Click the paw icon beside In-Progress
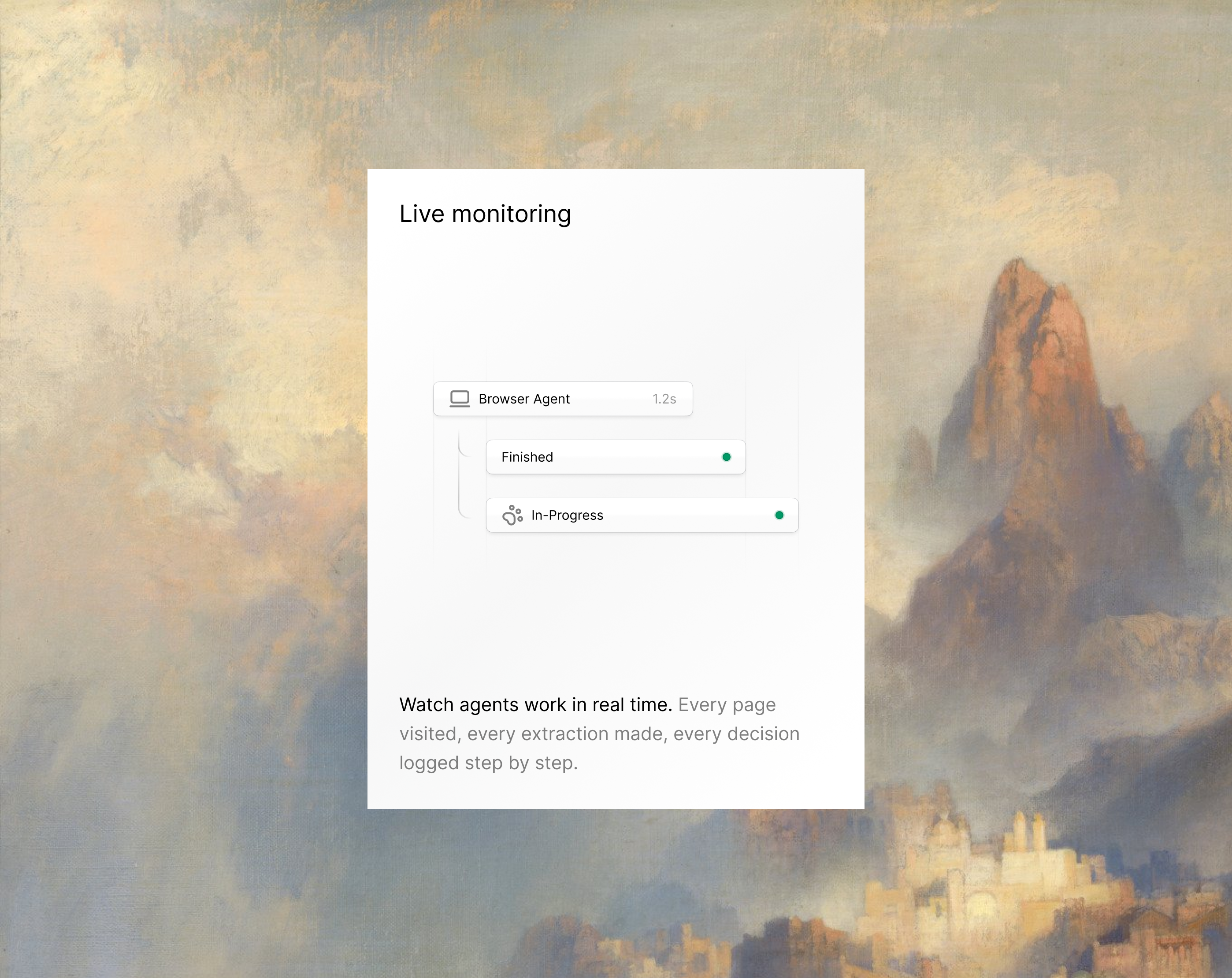Viewport: 1232px width, 978px height. (512, 515)
